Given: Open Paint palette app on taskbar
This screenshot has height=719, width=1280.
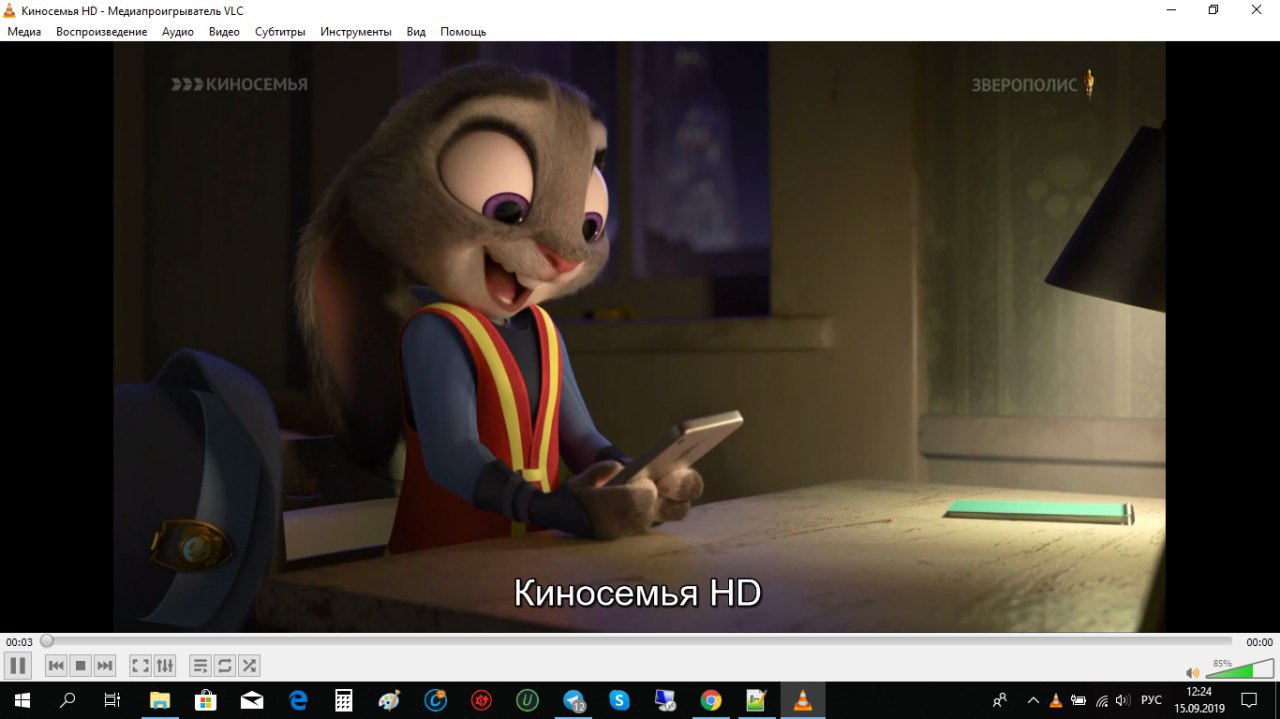Looking at the screenshot, I should 389,700.
